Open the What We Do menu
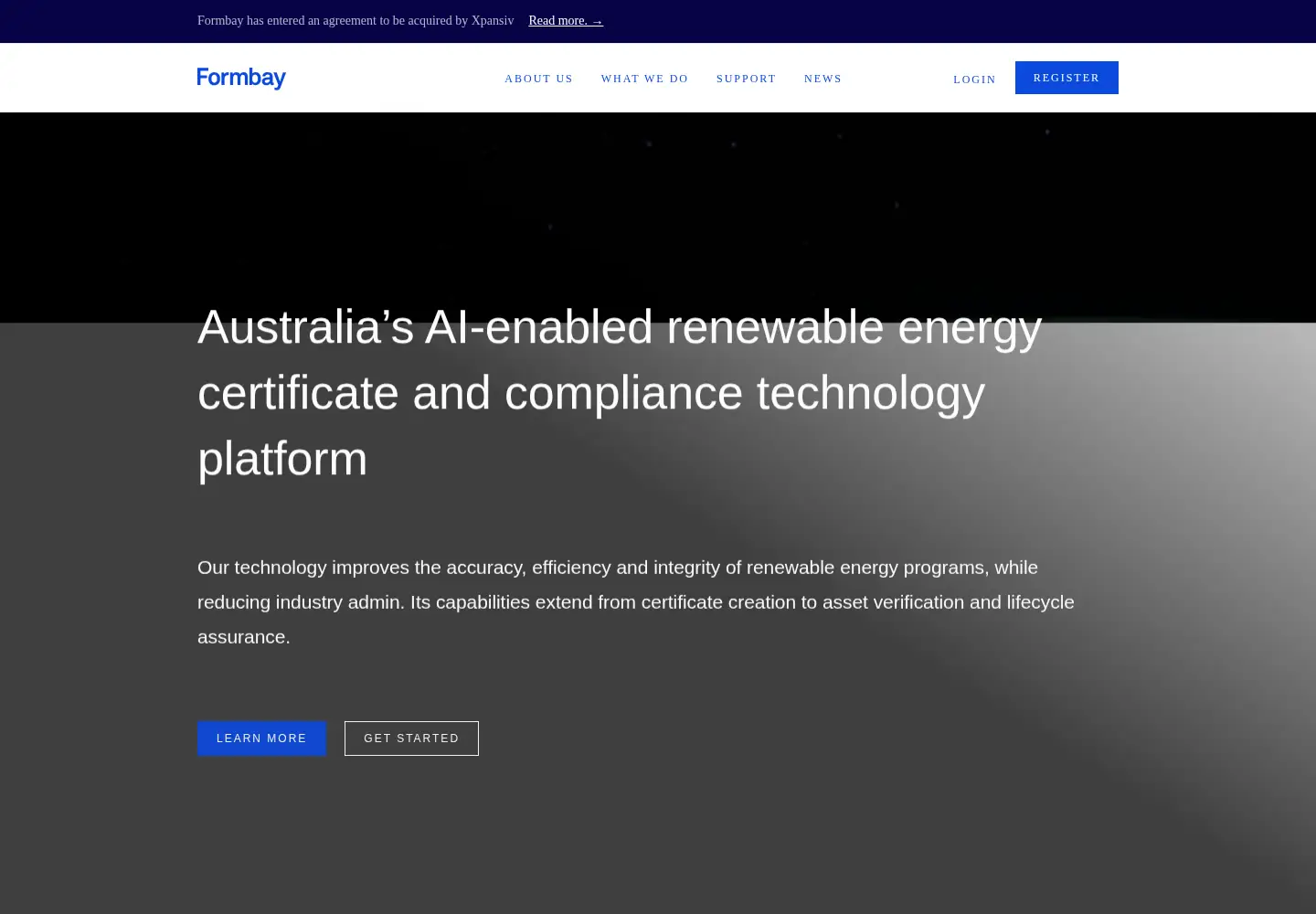Image resolution: width=1316 pixels, height=914 pixels. point(644,79)
